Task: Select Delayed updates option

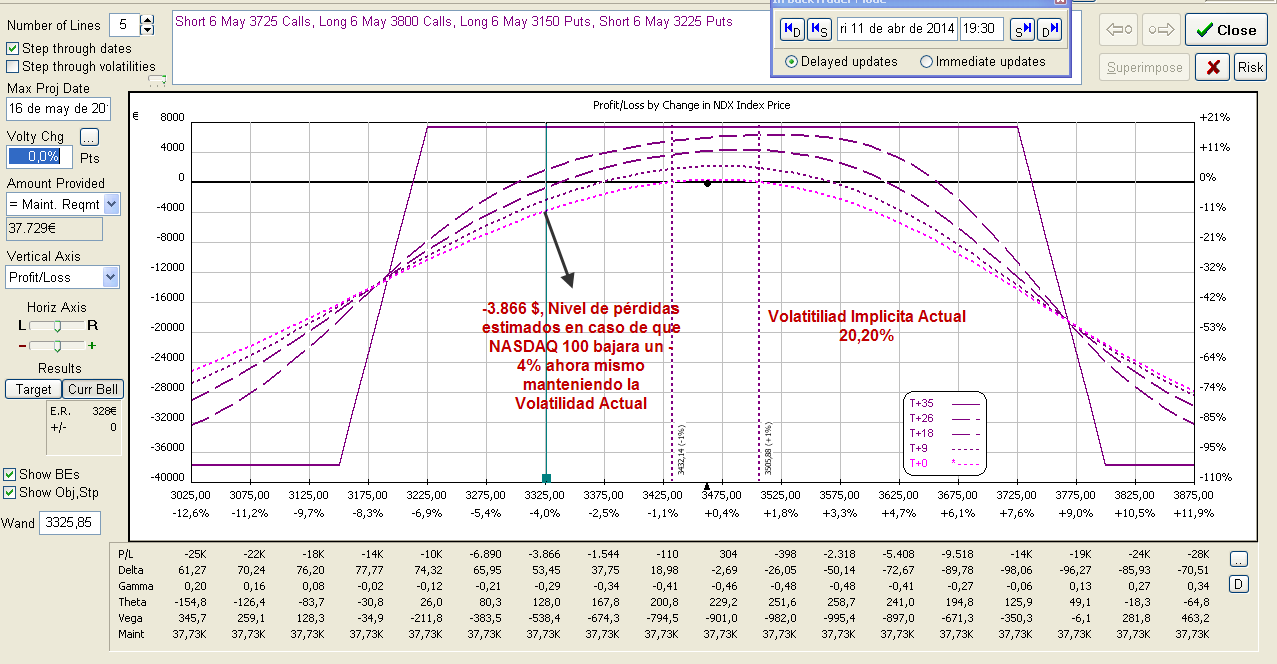Action: (791, 61)
